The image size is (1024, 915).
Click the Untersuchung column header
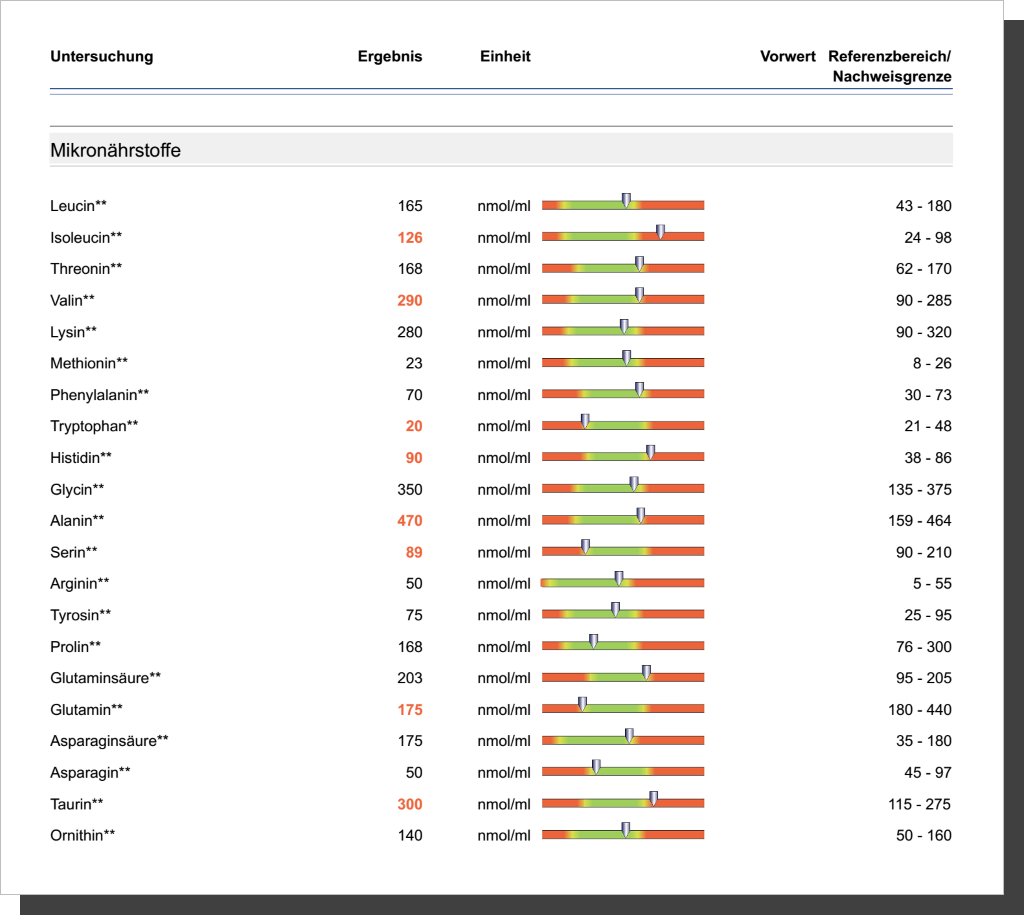click(x=102, y=57)
